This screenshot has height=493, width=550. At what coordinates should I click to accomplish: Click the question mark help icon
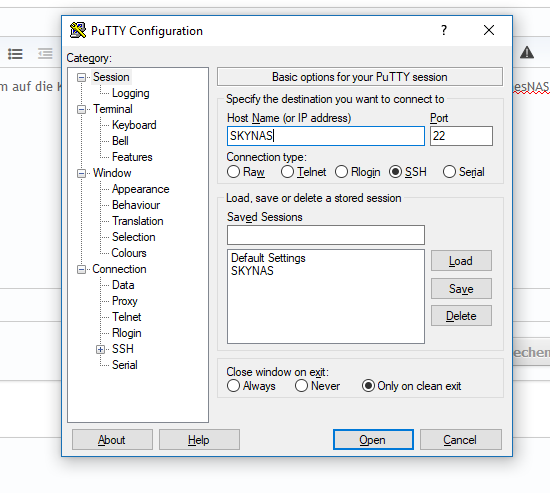click(x=444, y=30)
